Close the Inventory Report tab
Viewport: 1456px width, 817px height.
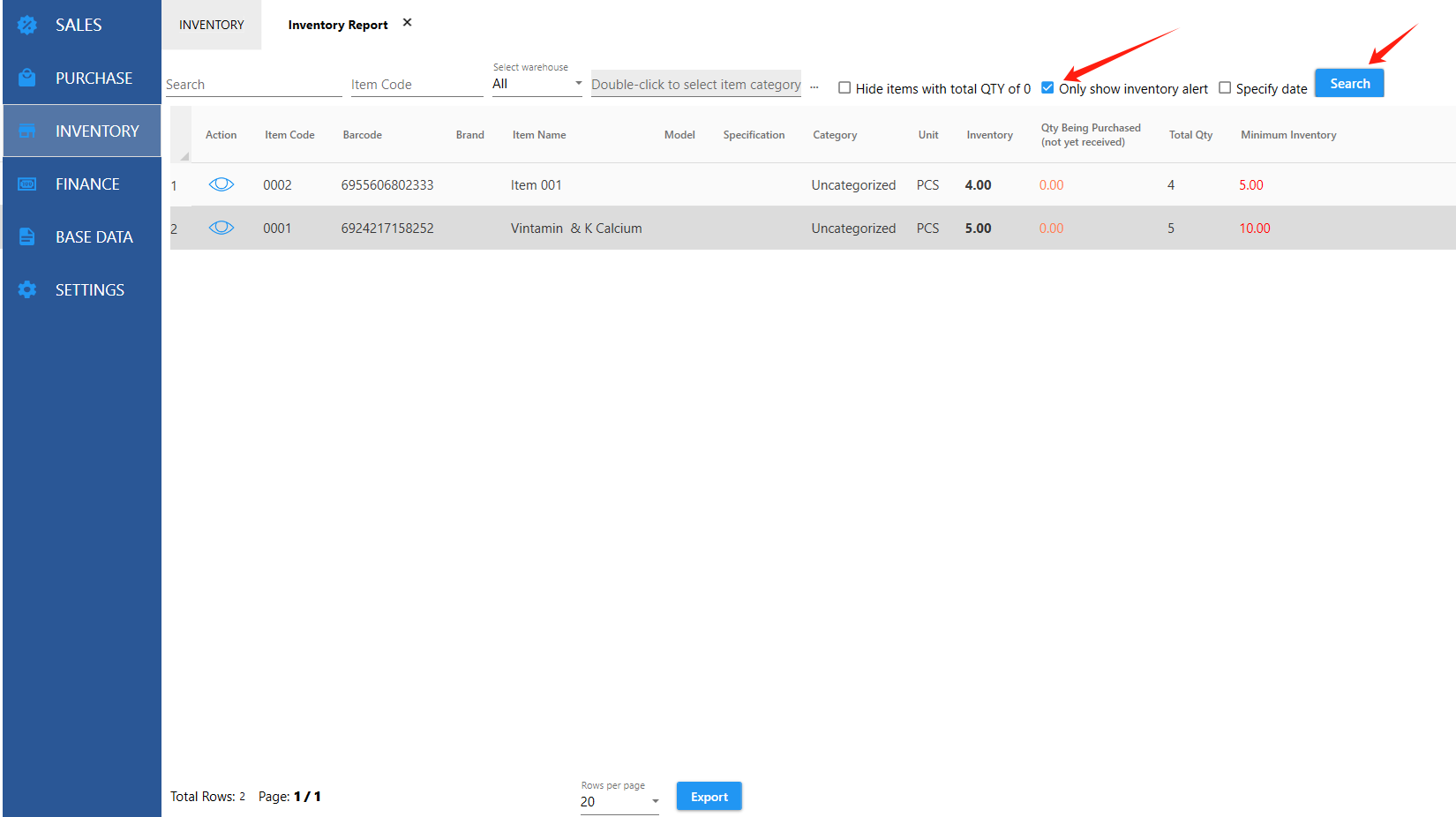pos(407,23)
